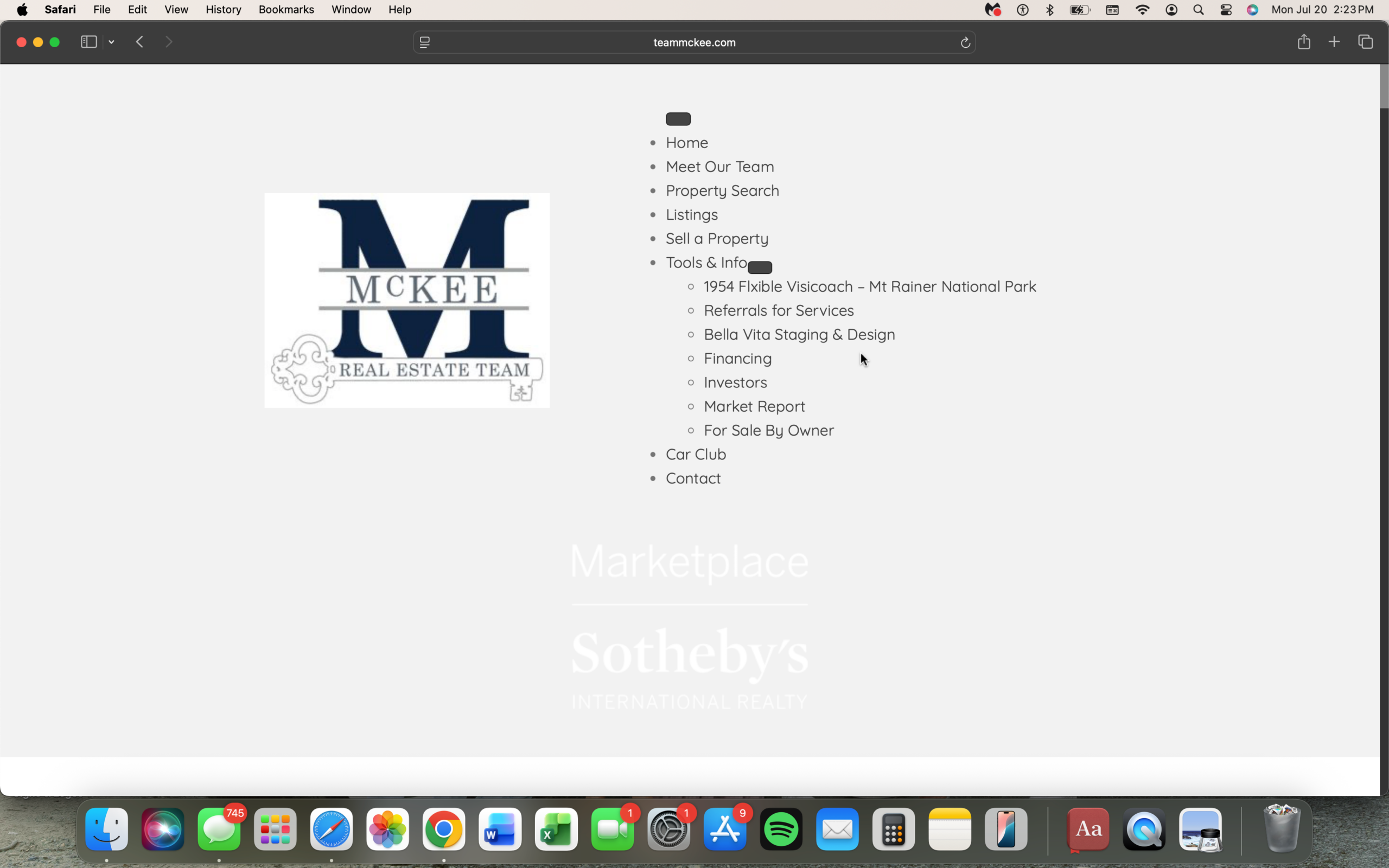
Task: Click the page vertical scrollbar thumb
Action: point(1384,86)
